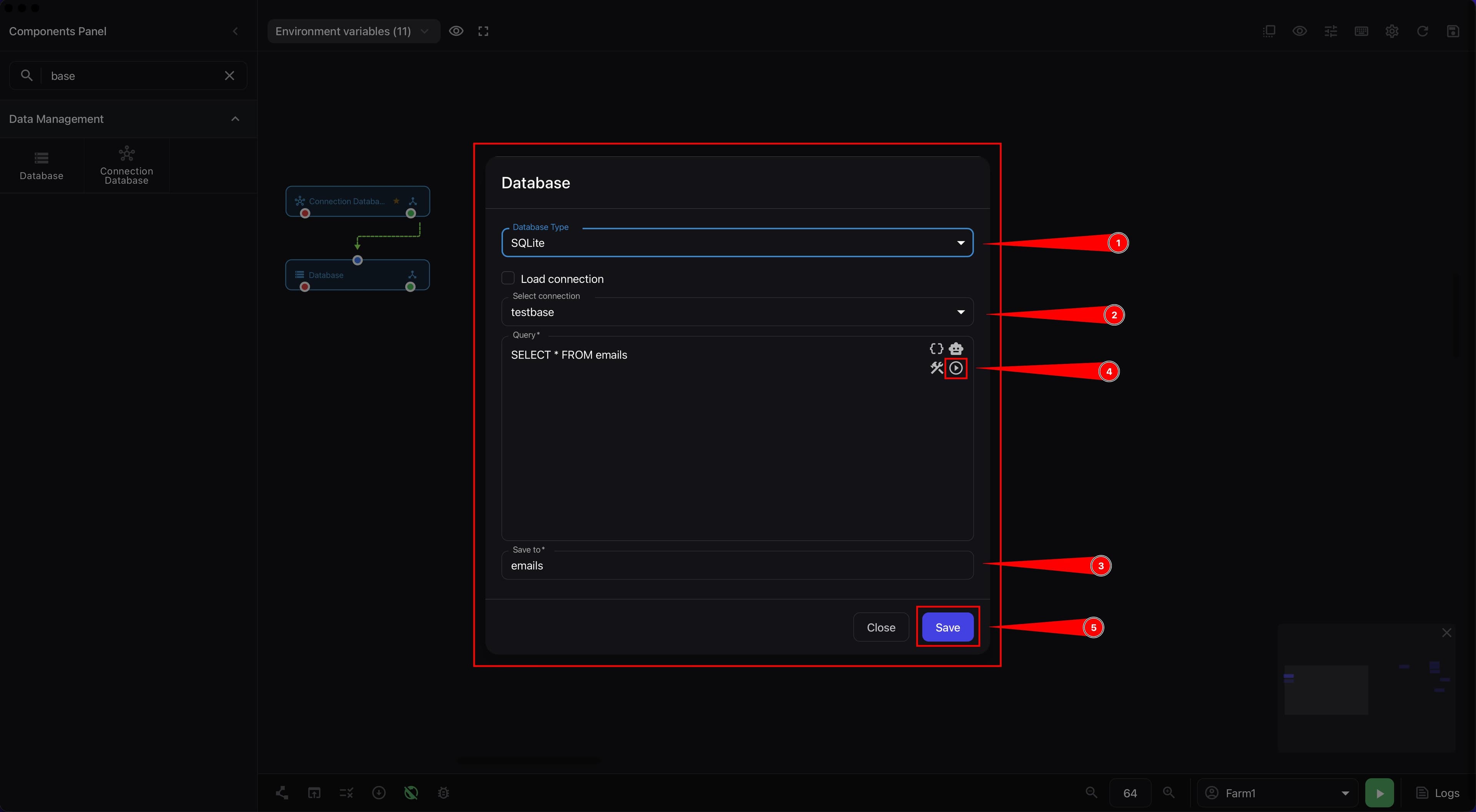Open the settings gear icon

coord(1392,31)
